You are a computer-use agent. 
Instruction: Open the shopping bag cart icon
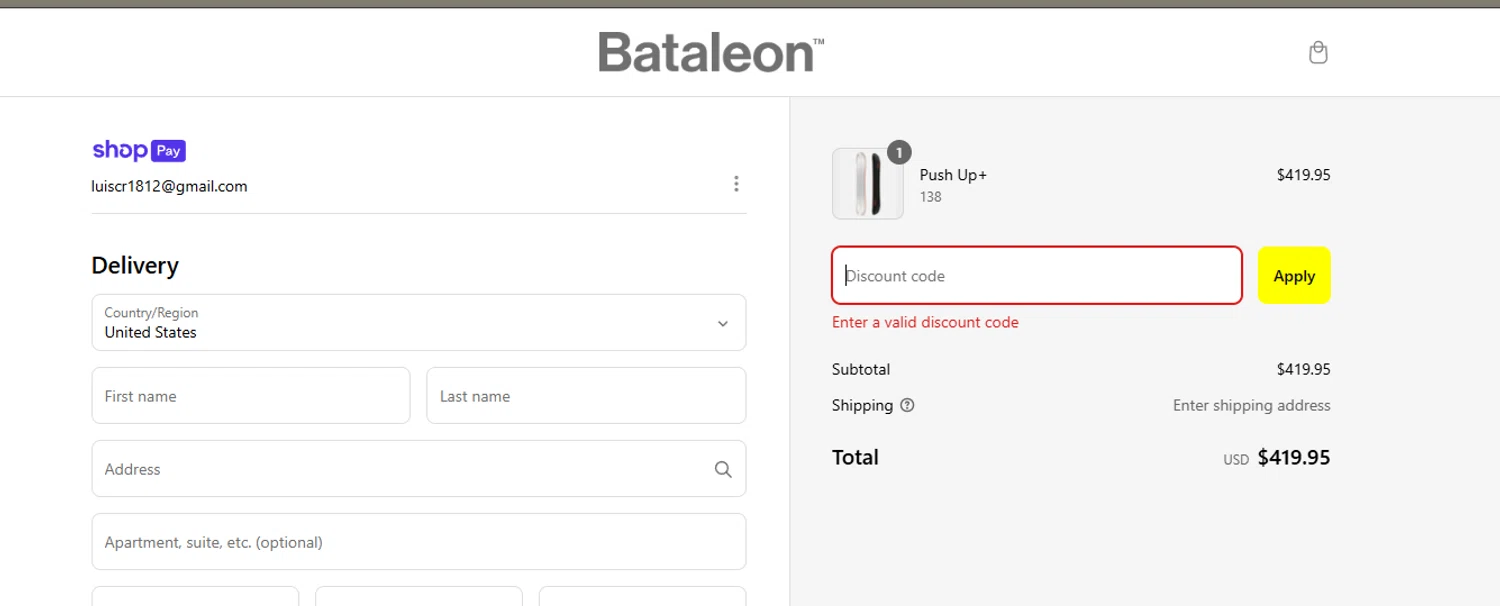[x=1318, y=53]
